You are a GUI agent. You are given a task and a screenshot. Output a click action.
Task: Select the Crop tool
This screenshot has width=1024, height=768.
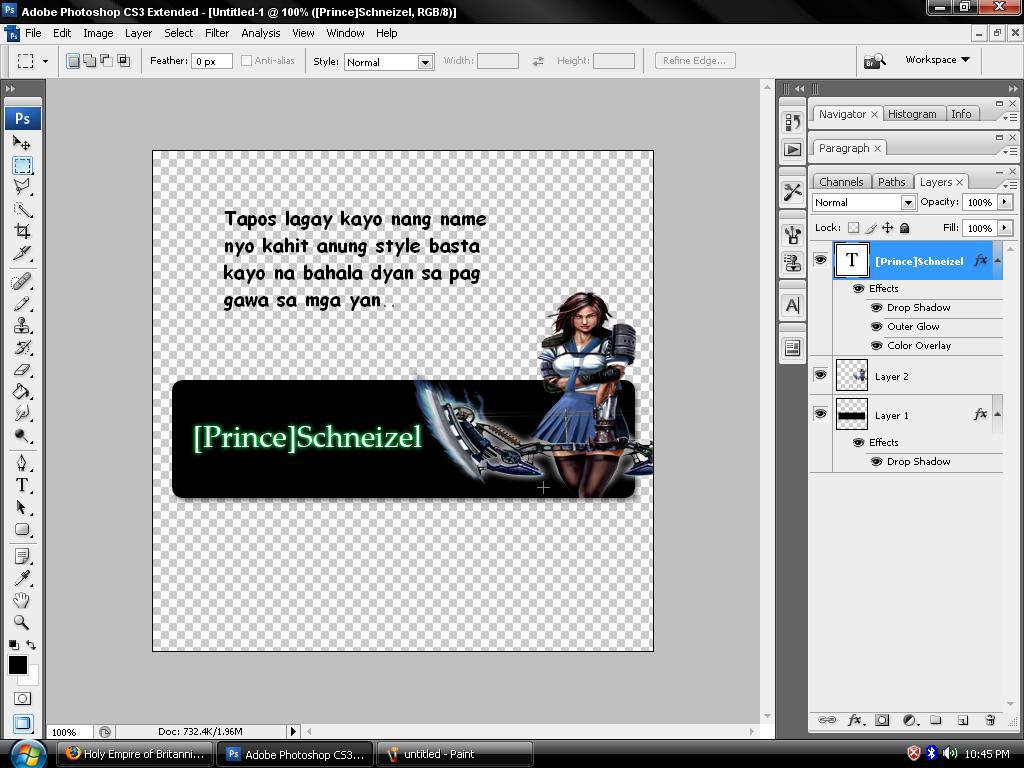click(x=22, y=231)
